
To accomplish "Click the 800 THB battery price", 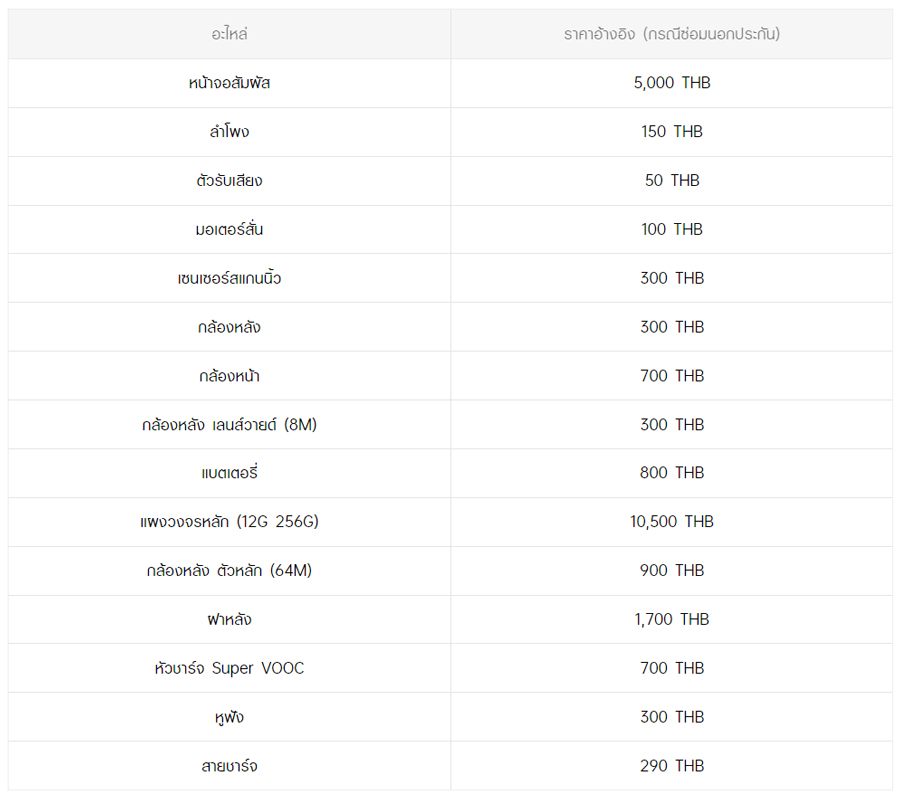I will (x=671, y=473).
